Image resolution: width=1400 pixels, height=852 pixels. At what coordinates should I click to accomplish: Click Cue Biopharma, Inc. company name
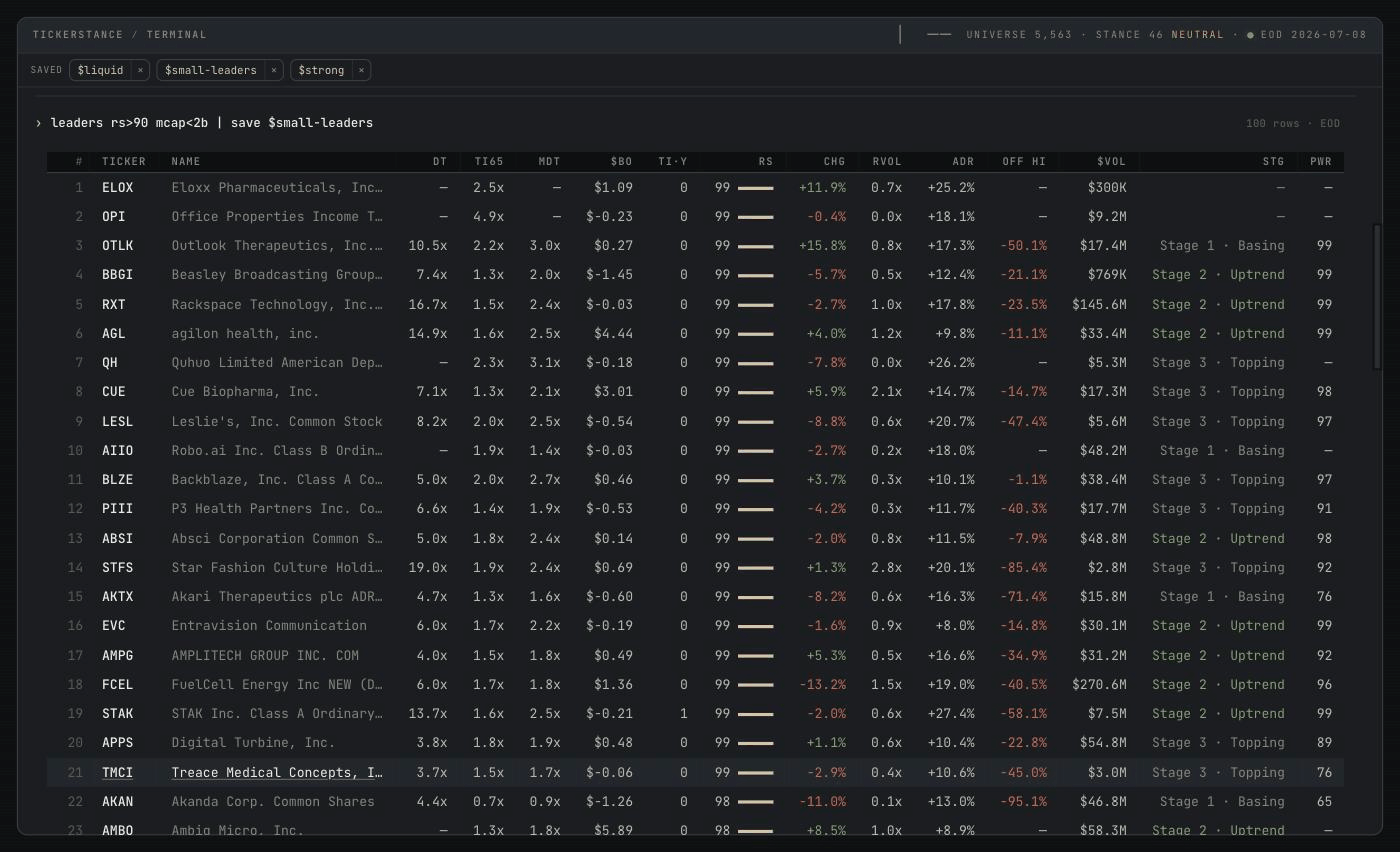[x=245, y=391]
